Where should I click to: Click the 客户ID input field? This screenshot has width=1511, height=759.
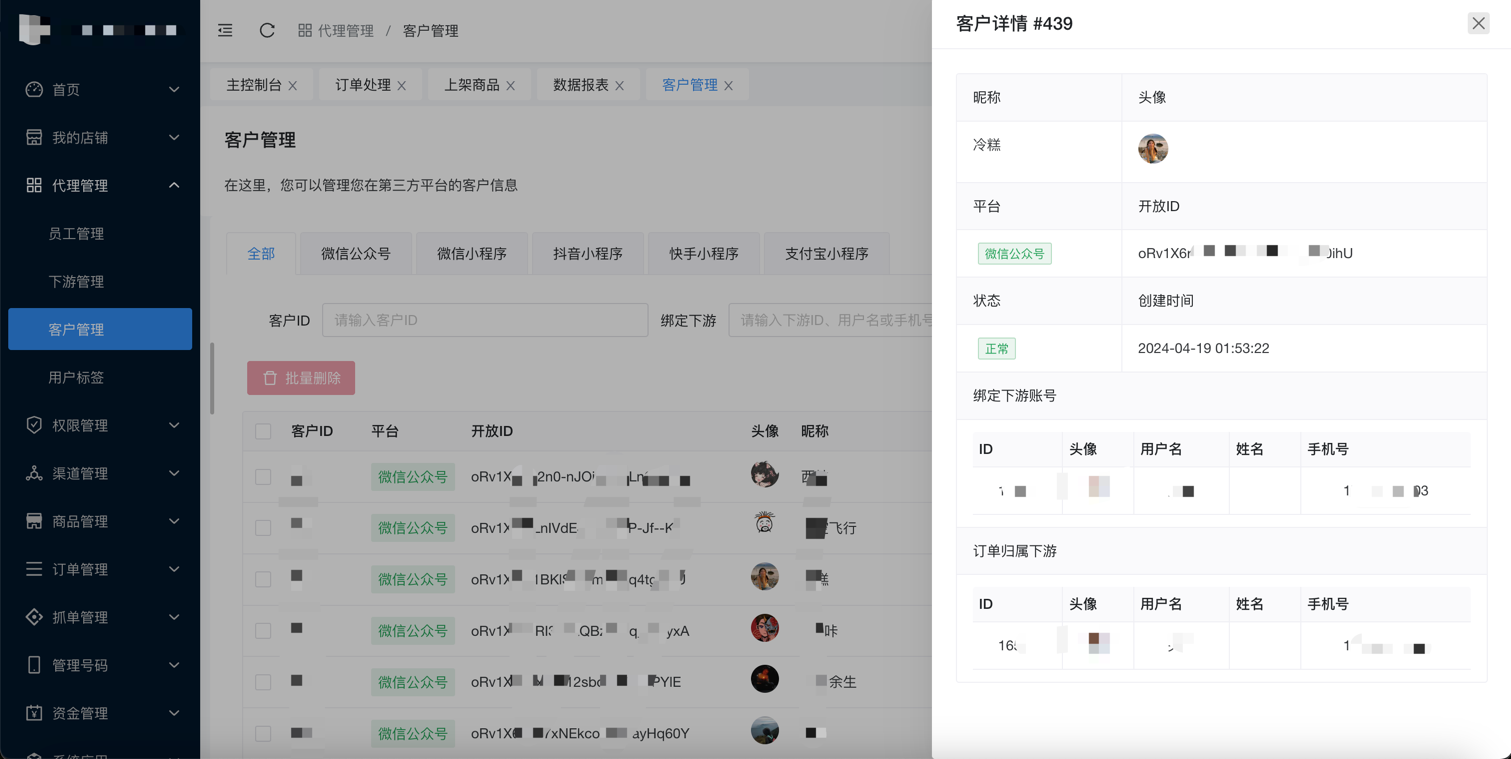pyautogui.click(x=485, y=320)
